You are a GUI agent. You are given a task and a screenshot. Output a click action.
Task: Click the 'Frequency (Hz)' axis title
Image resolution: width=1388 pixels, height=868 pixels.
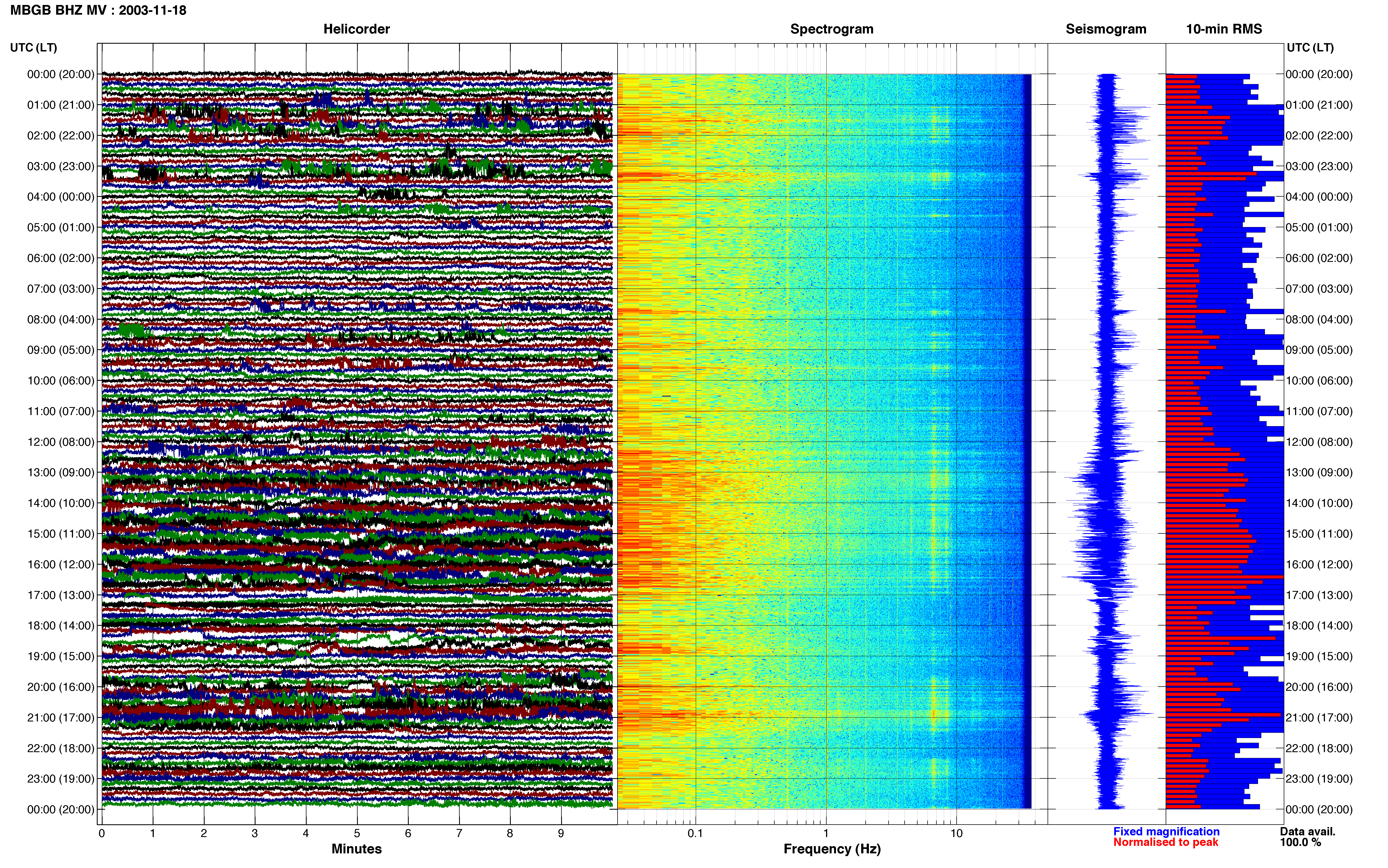click(x=832, y=849)
